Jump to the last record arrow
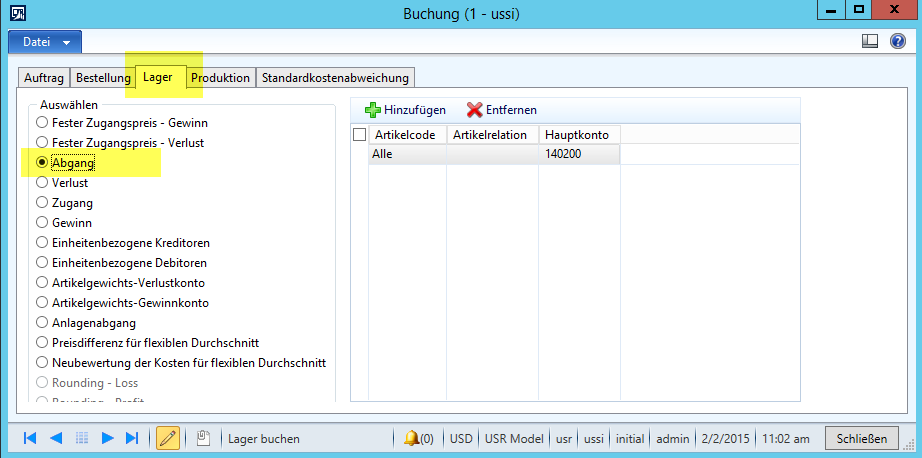This screenshot has width=922, height=458. pyautogui.click(x=132, y=438)
